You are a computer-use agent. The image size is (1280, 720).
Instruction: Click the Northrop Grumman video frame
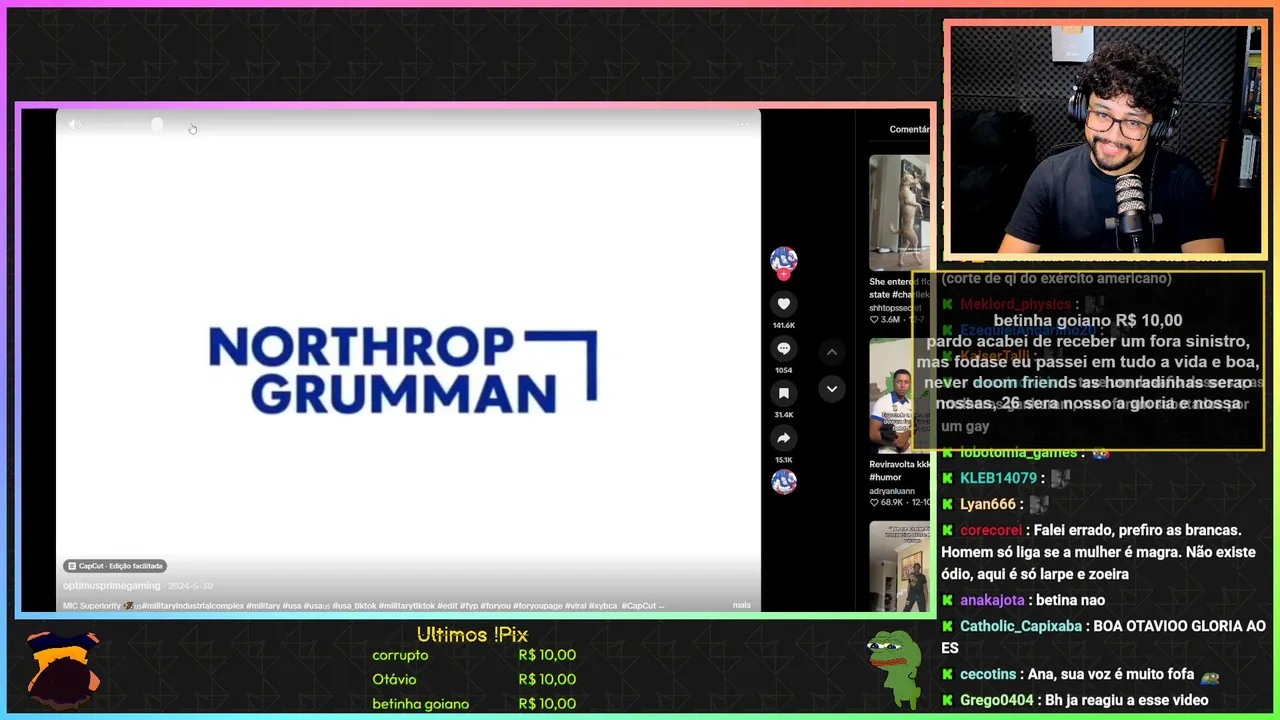tap(408, 360)
